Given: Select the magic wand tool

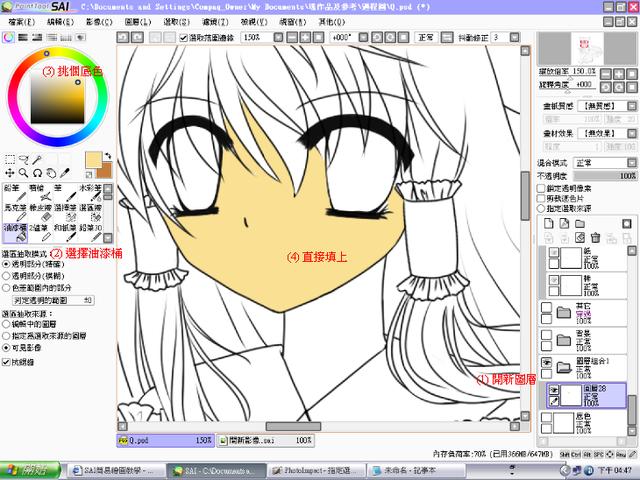Looking at the screenshot, I should 37,159.
